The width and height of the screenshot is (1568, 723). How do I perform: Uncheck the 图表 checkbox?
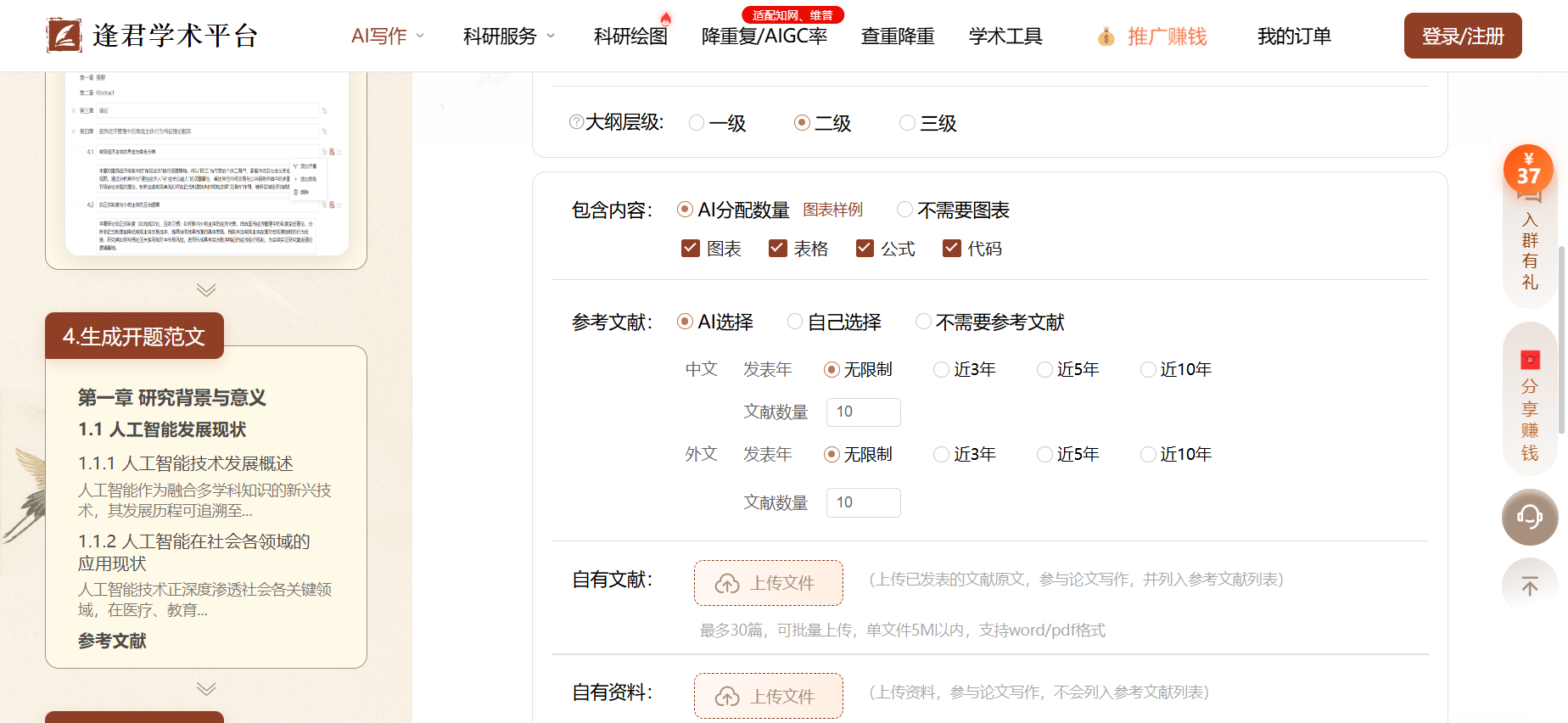pos(691,248)
